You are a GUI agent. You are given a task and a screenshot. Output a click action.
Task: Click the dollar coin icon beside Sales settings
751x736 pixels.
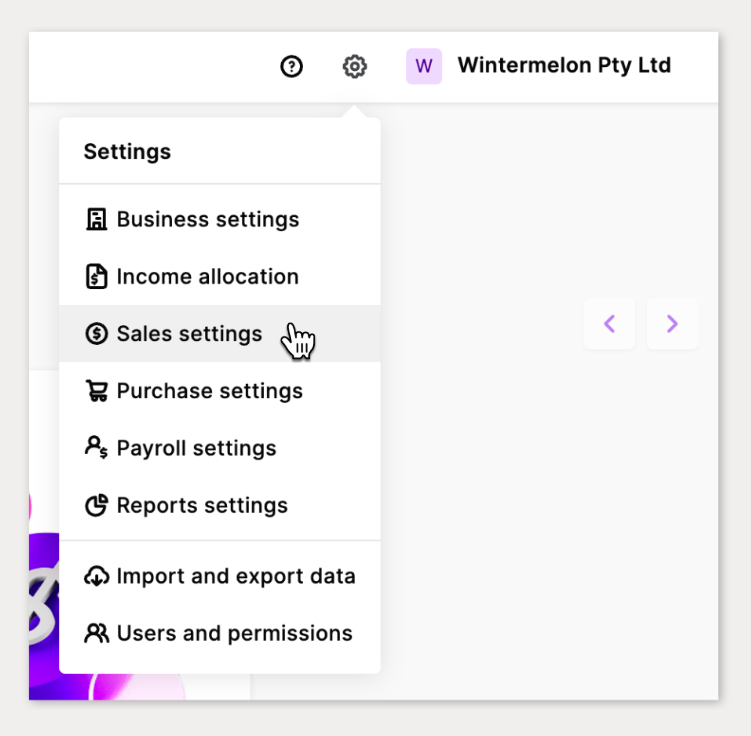97,334
